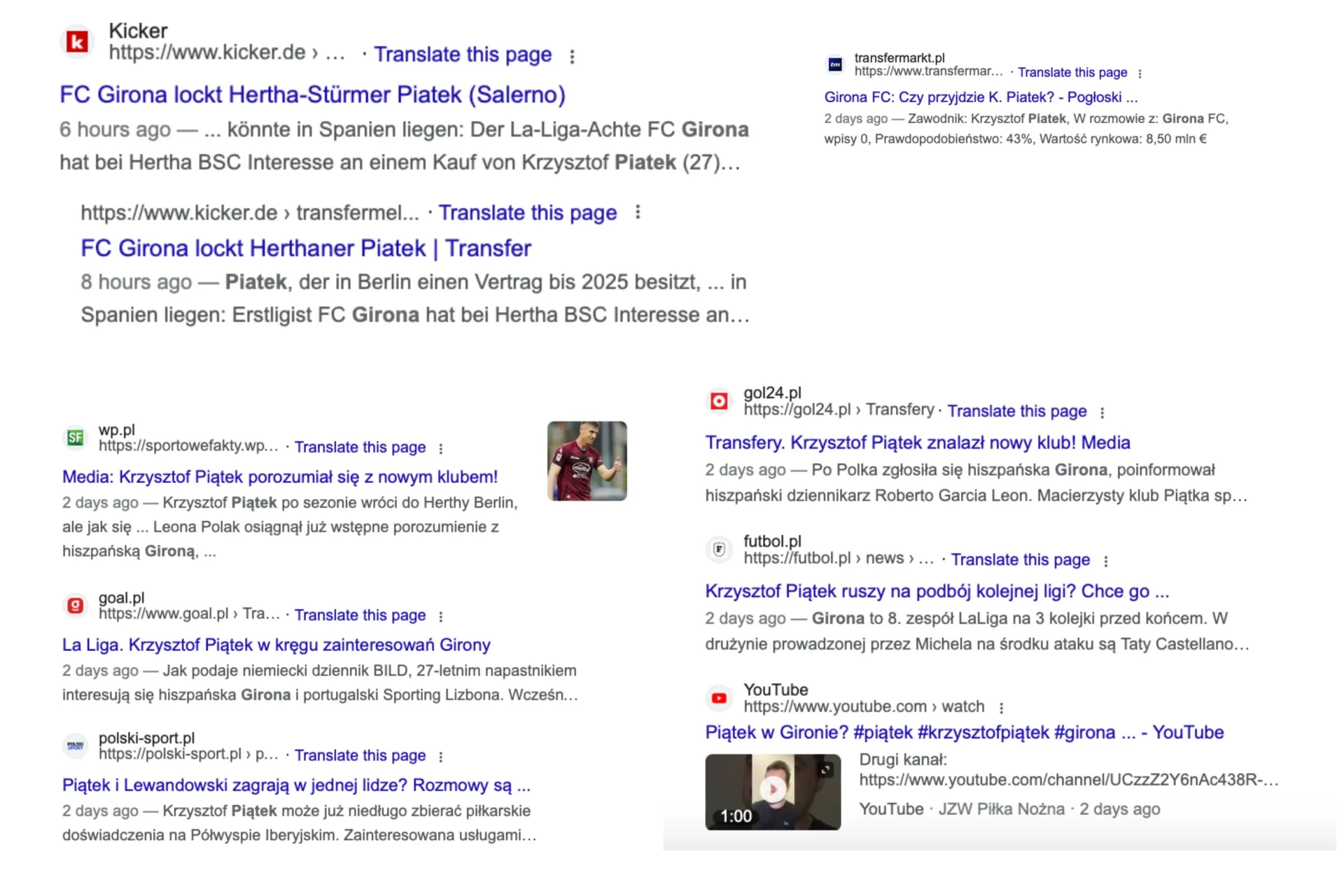Click the 'futbol.pl' site name
Viewport: 1344px width, 896px height.
772,541
